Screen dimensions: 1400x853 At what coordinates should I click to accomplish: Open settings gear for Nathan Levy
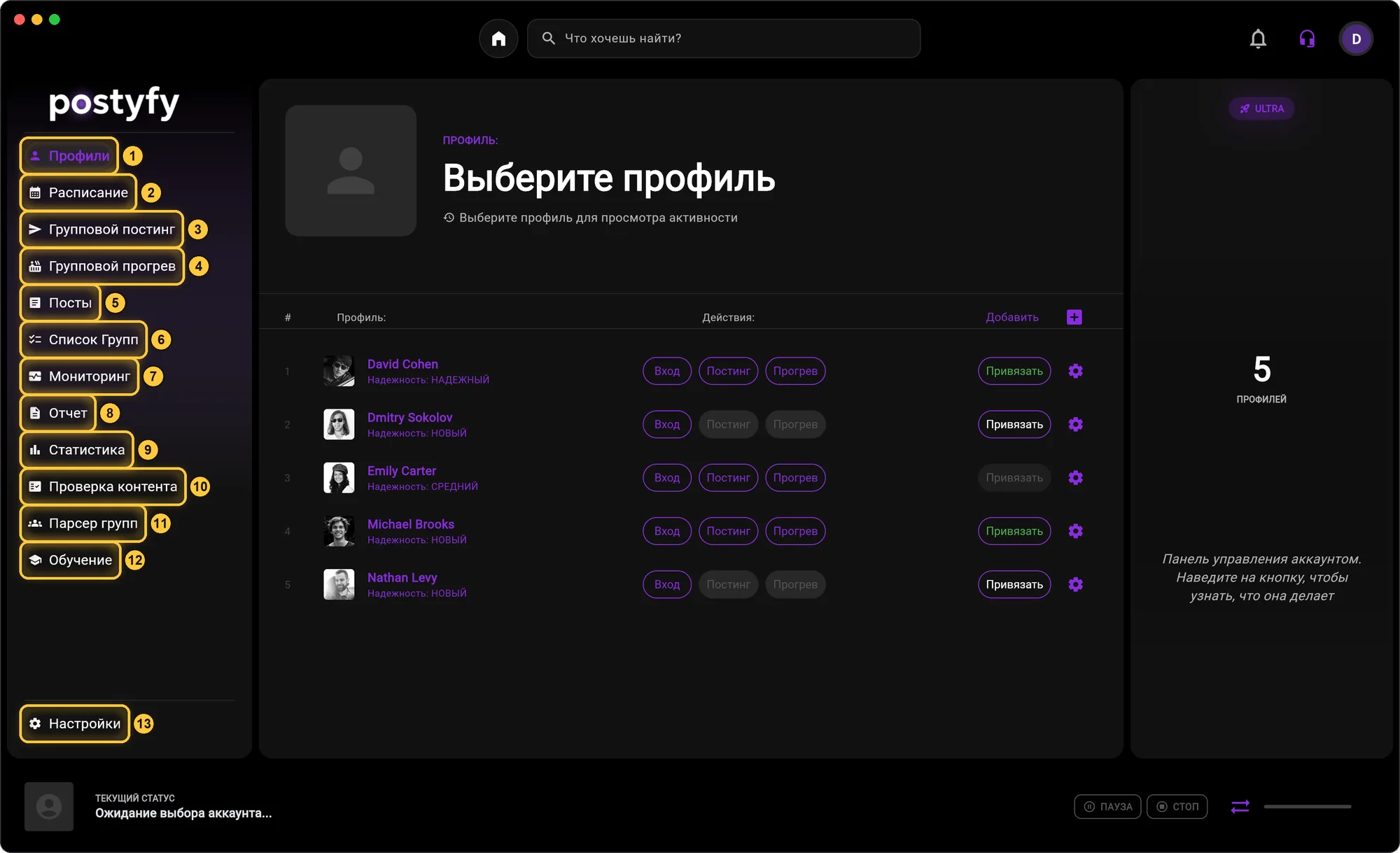(x=1076, y=584)
